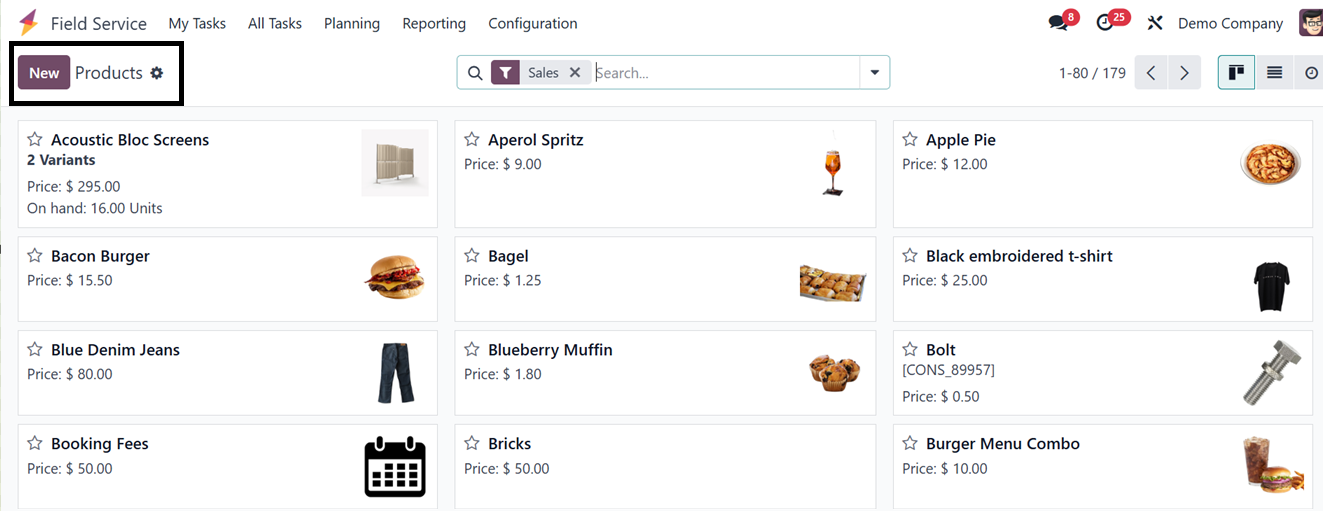1323x511 pixels.
Task: Open the activities clock icon
Action: click(x=1105, y=23)
